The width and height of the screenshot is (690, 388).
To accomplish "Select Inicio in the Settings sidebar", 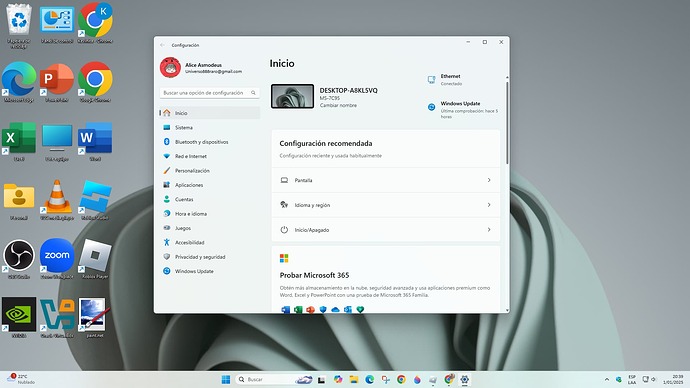I will [x=209, y=113].
